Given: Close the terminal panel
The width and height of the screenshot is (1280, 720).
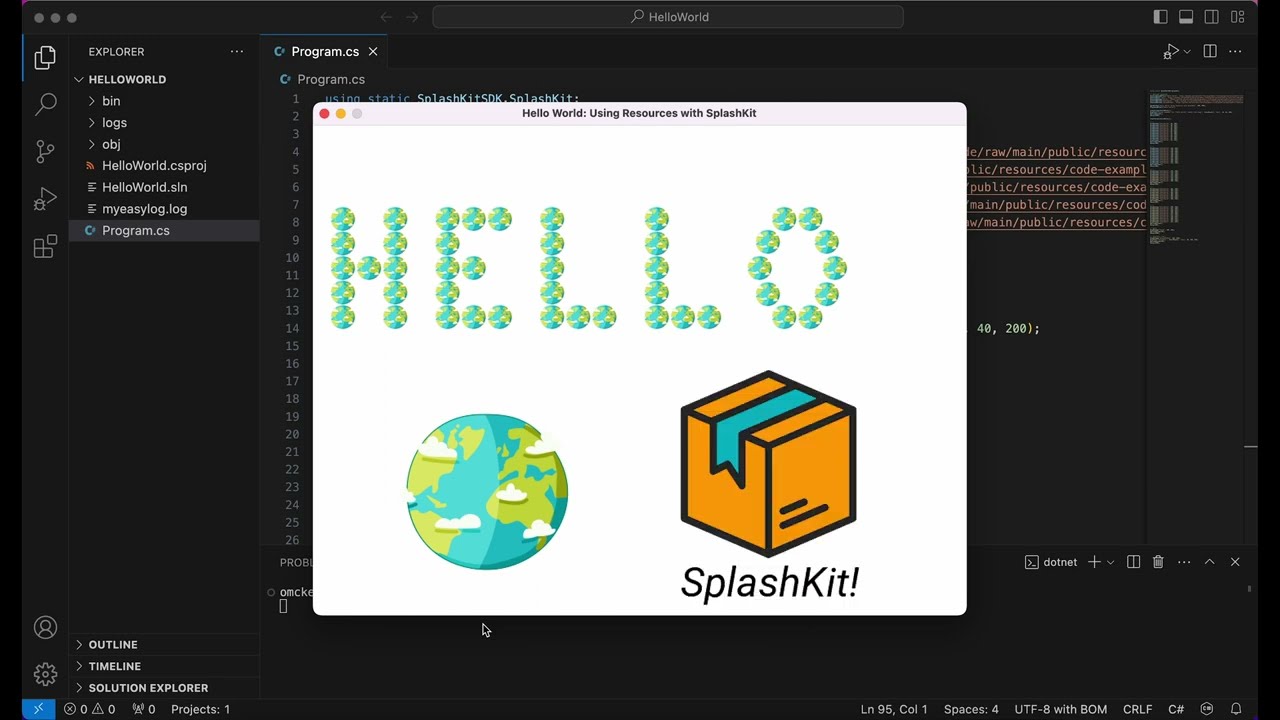Looking at the screenshot, I should click(1235, 562).
